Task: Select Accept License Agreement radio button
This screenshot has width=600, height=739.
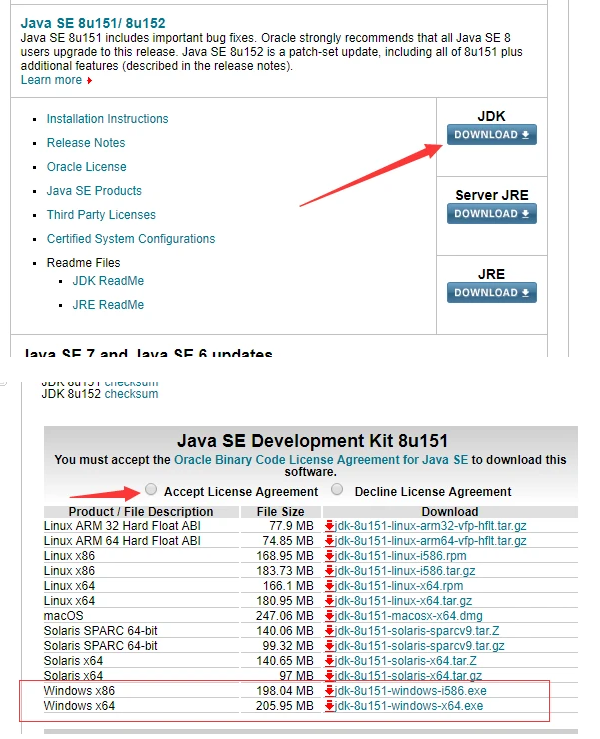Action: 151,489
